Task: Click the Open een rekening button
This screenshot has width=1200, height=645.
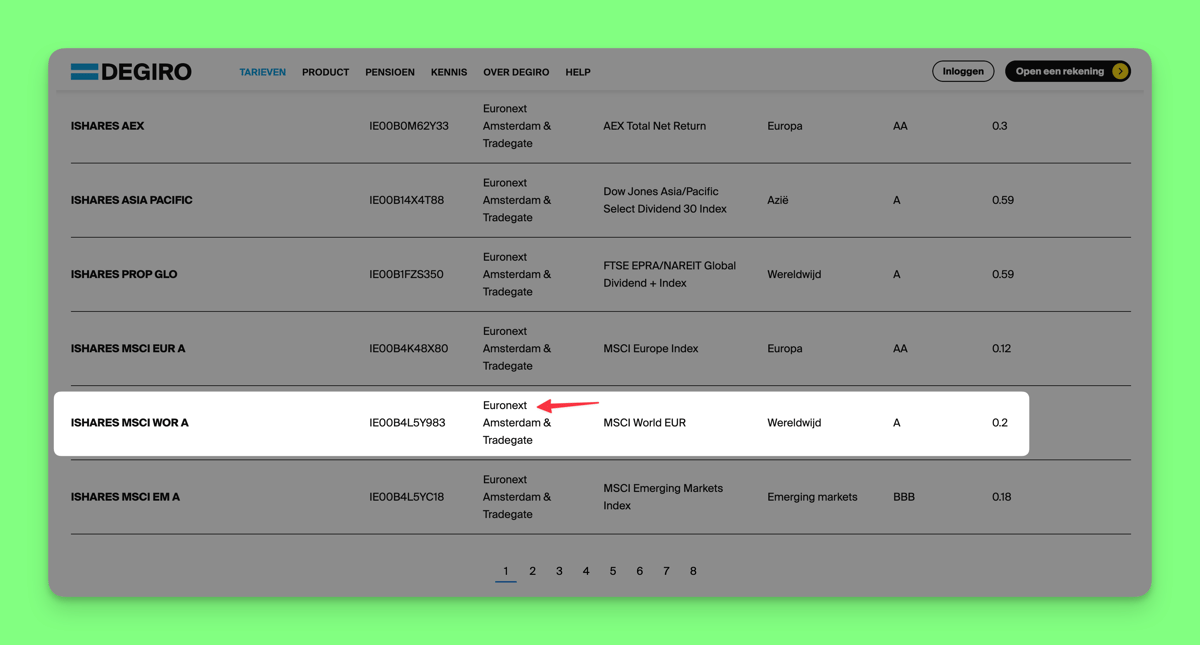Action: [x=1059, y=72]
